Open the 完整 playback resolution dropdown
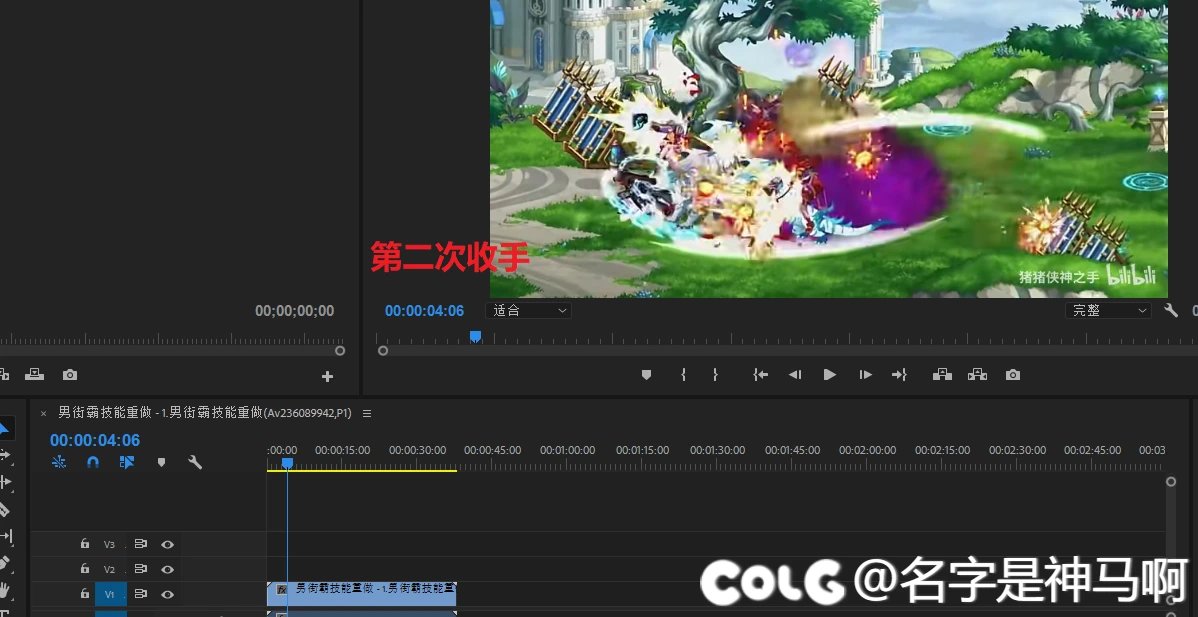 tap(1108, 311)
